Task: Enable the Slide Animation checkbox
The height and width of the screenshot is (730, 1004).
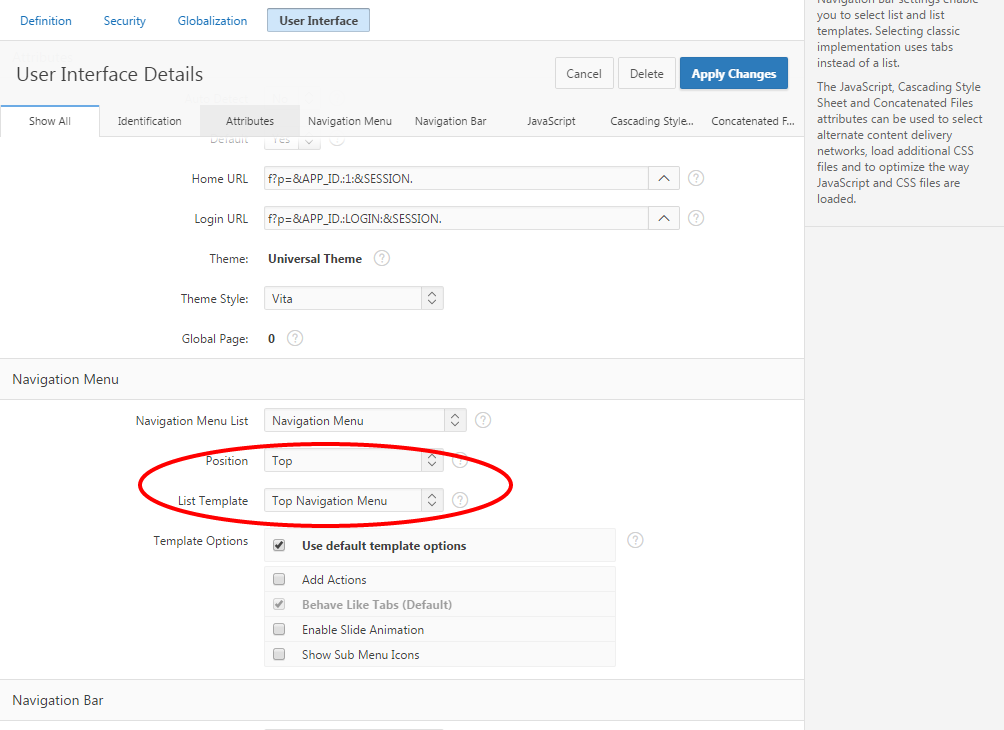Action: 280,630
